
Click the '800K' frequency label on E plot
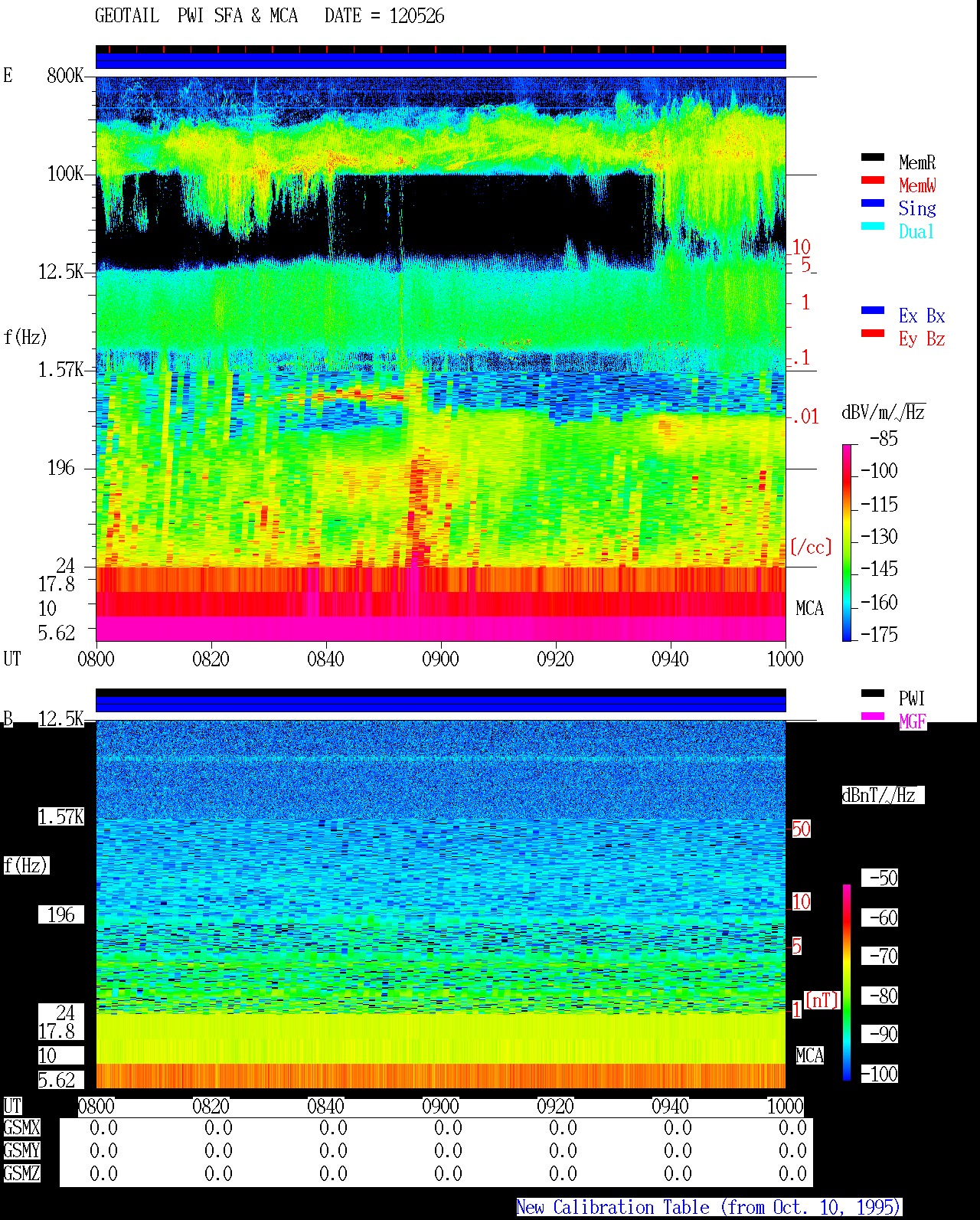65,75
